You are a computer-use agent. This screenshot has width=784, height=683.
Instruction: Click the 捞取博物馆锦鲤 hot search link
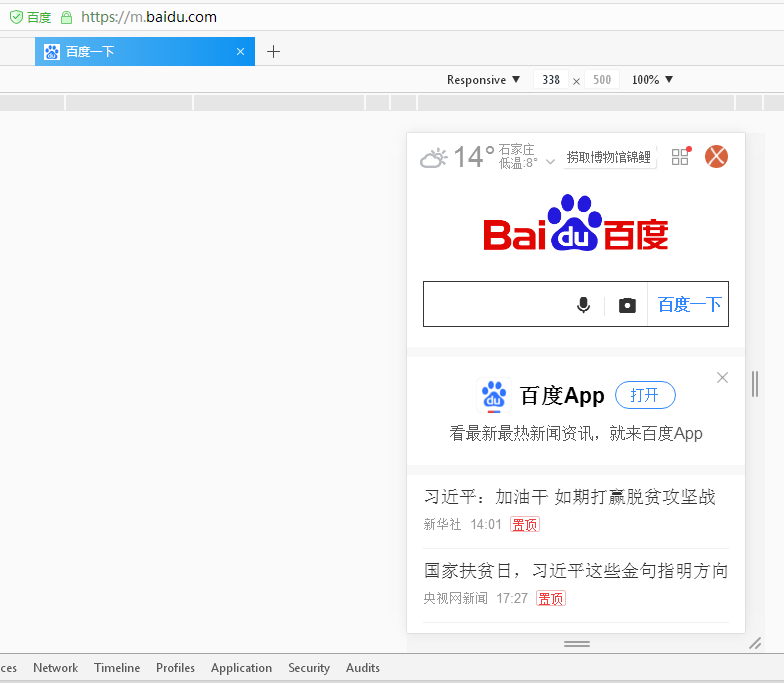pyautogui.click(x=608, y=157)
